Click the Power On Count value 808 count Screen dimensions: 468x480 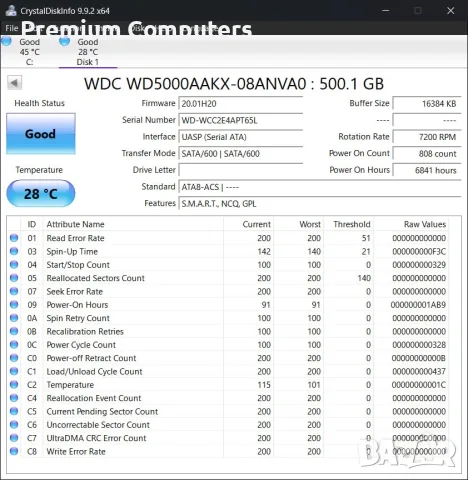tap(427, 154)
